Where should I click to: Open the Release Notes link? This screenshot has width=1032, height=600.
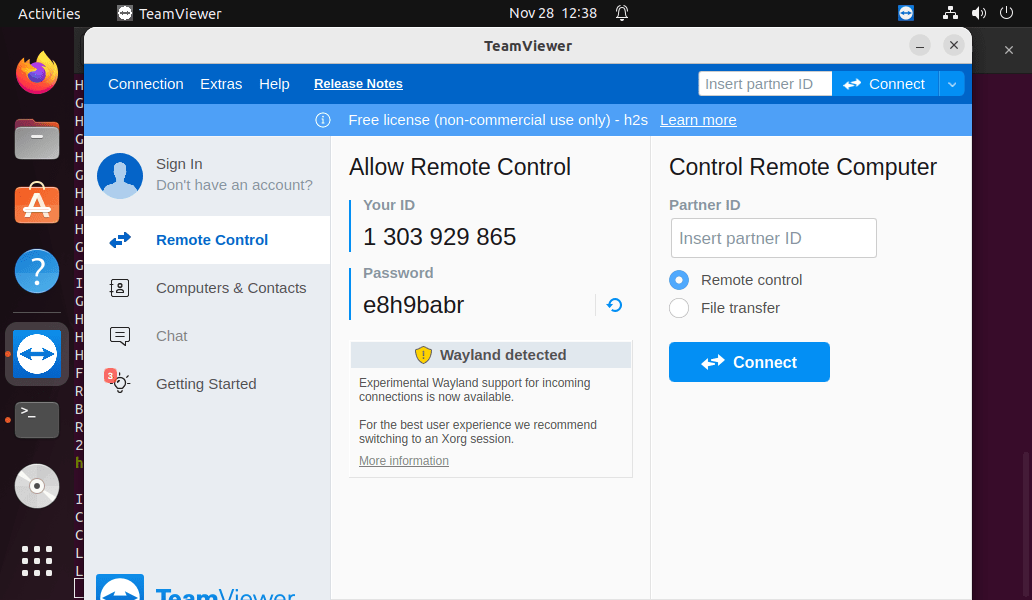[x=358, y=84]
